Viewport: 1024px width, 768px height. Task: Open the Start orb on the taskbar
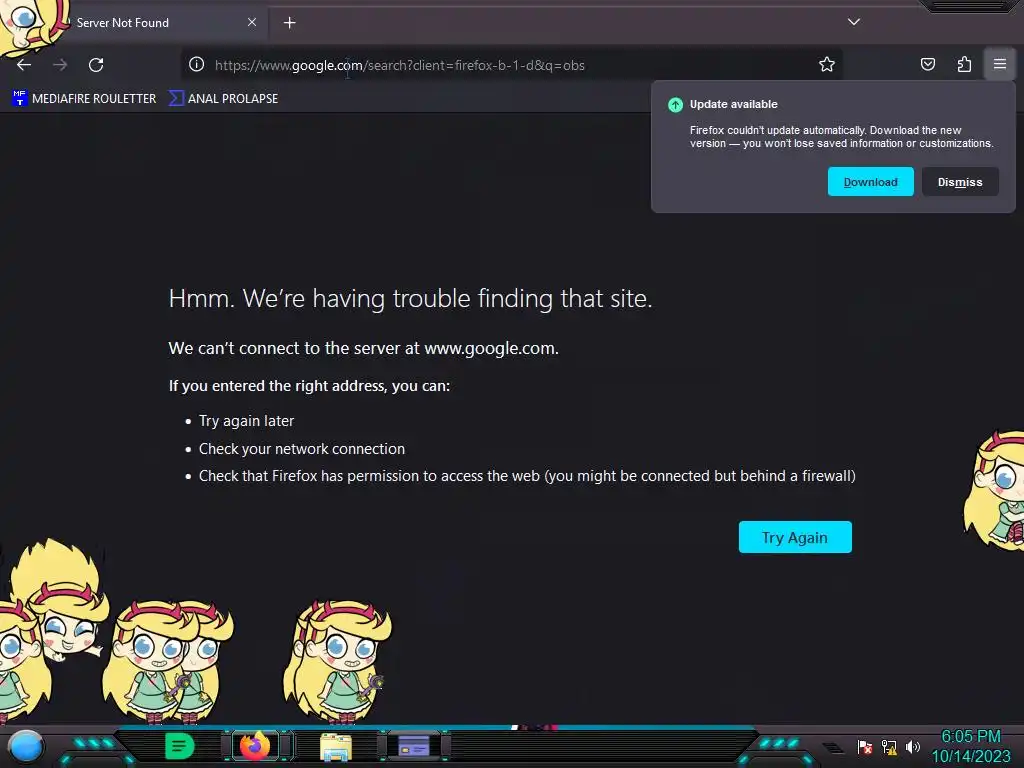26,746
